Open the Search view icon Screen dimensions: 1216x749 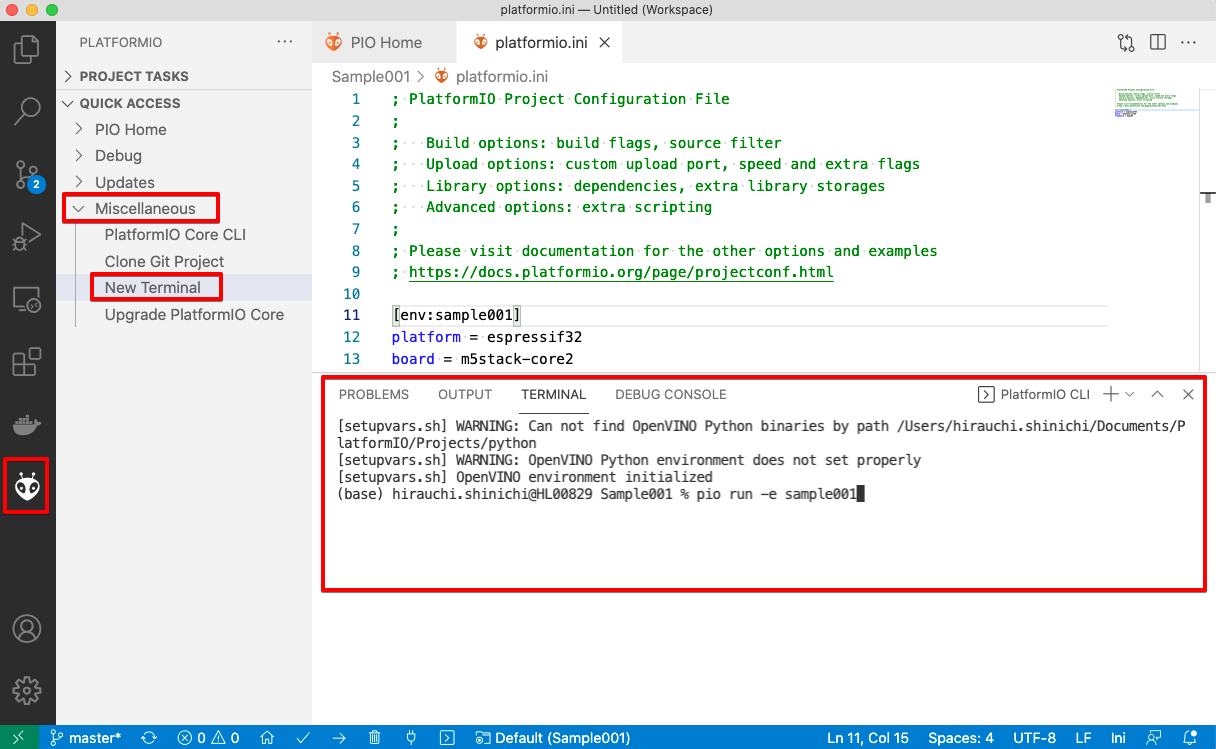pos(27,111)
